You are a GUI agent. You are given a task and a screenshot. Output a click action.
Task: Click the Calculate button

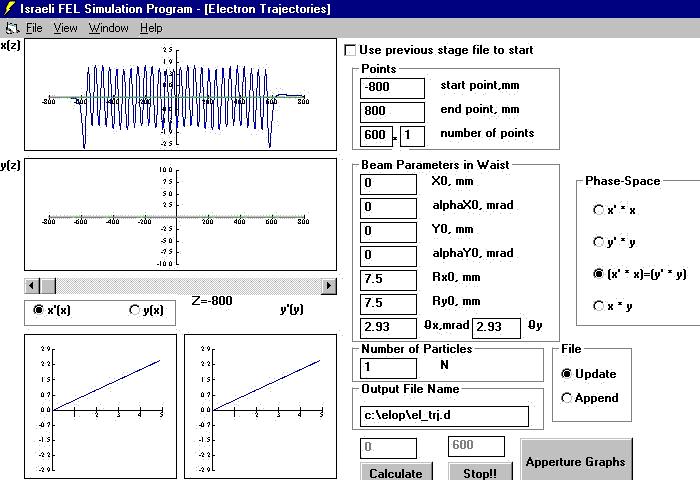396,472
